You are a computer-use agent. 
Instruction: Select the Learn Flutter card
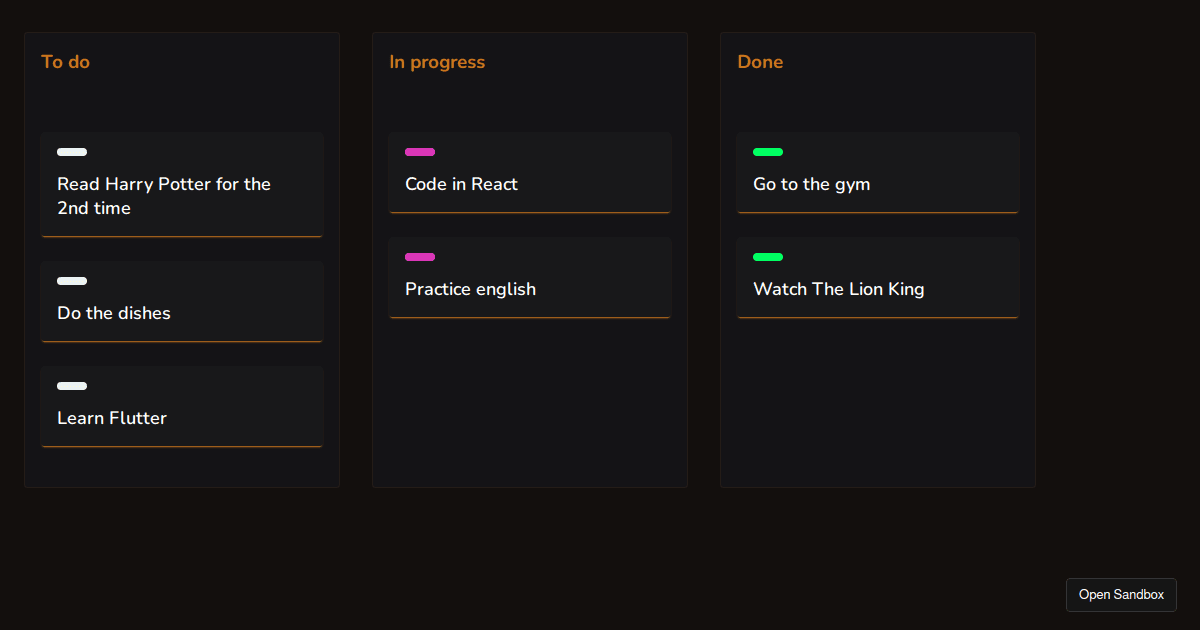click(182, 407)
